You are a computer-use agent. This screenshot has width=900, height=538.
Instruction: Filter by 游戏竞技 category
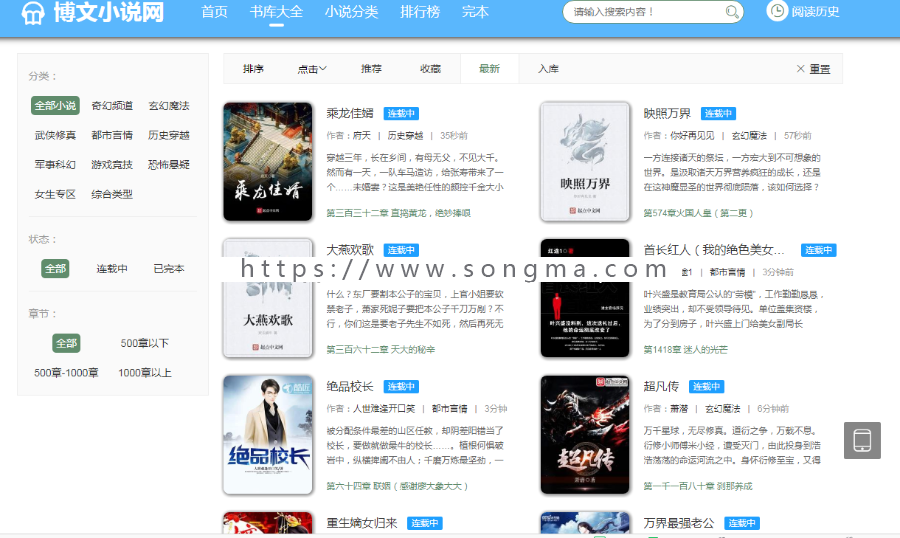(x=112, y=165)
